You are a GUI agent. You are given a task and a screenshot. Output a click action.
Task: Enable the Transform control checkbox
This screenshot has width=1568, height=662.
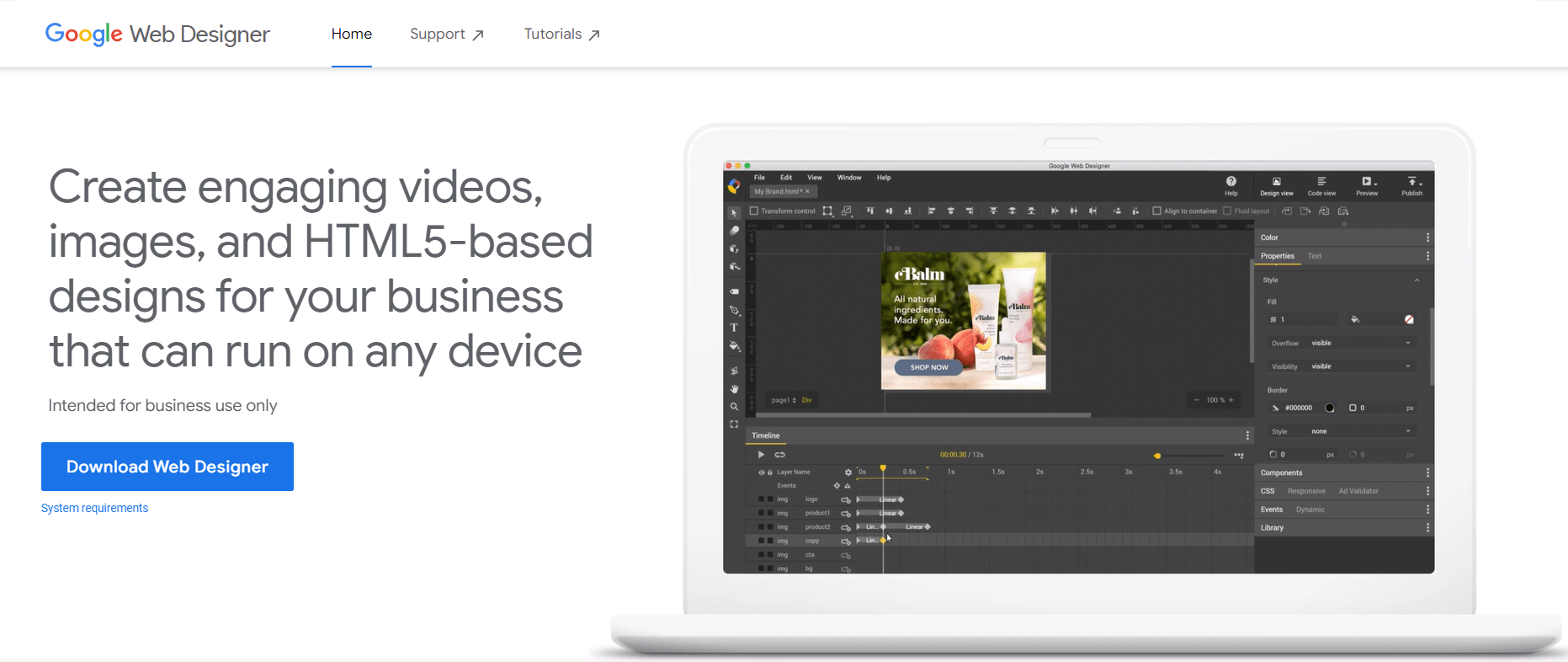pos(754,211)
